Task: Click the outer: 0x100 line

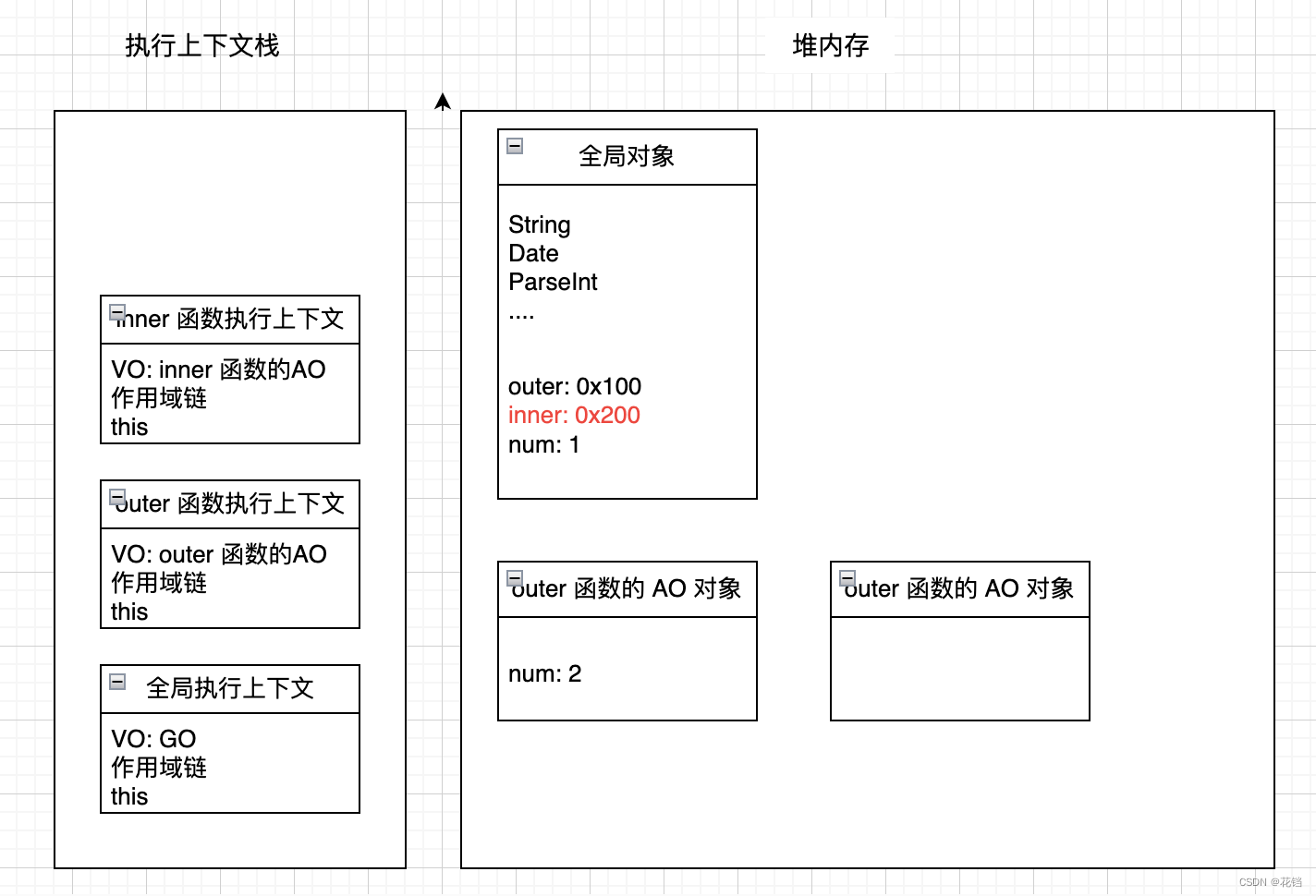Action: click(575, 386)
